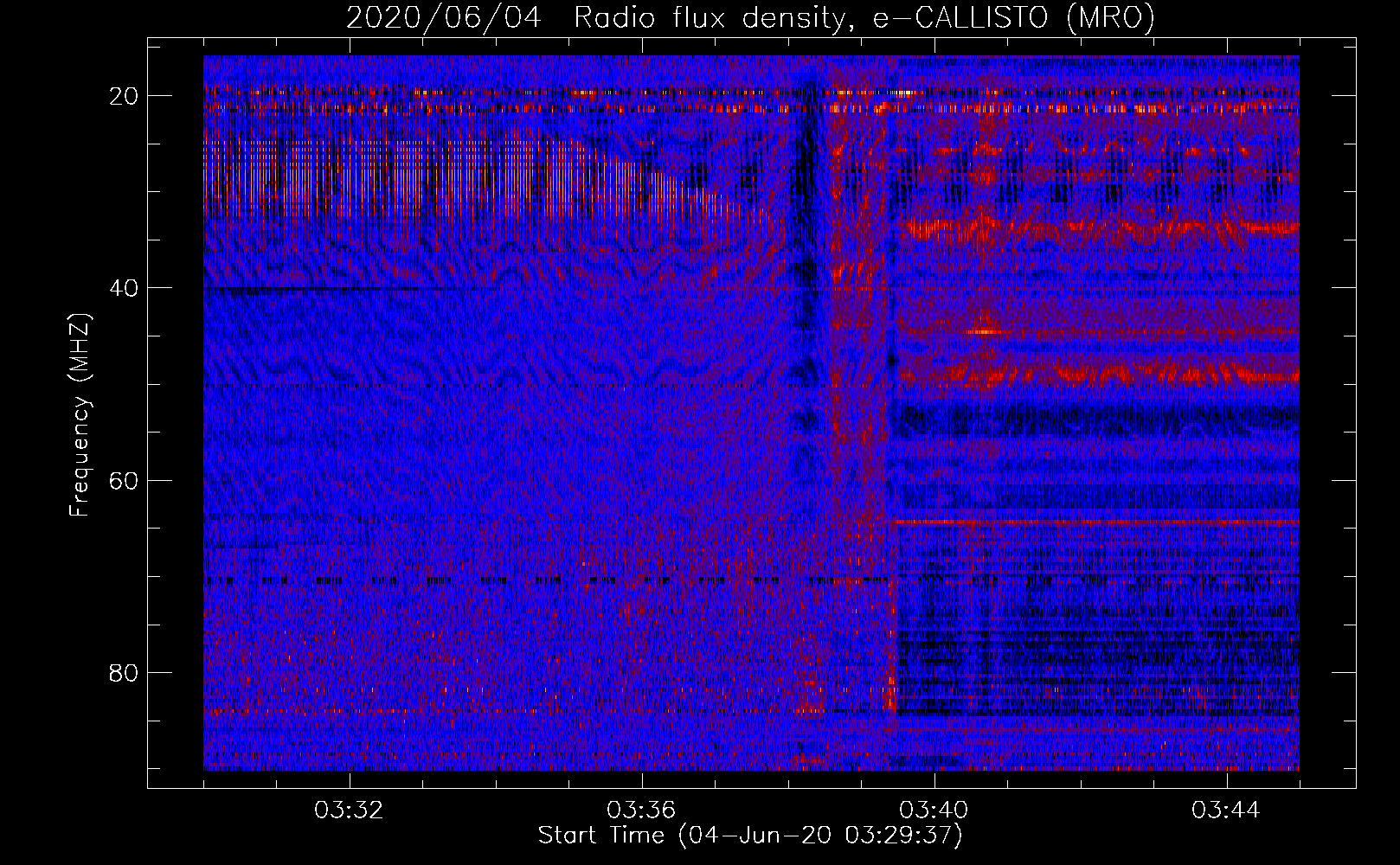Click the 20 MHz frequency tick label
Viewport: 1400px width, 865px height.
pos(125,95)
